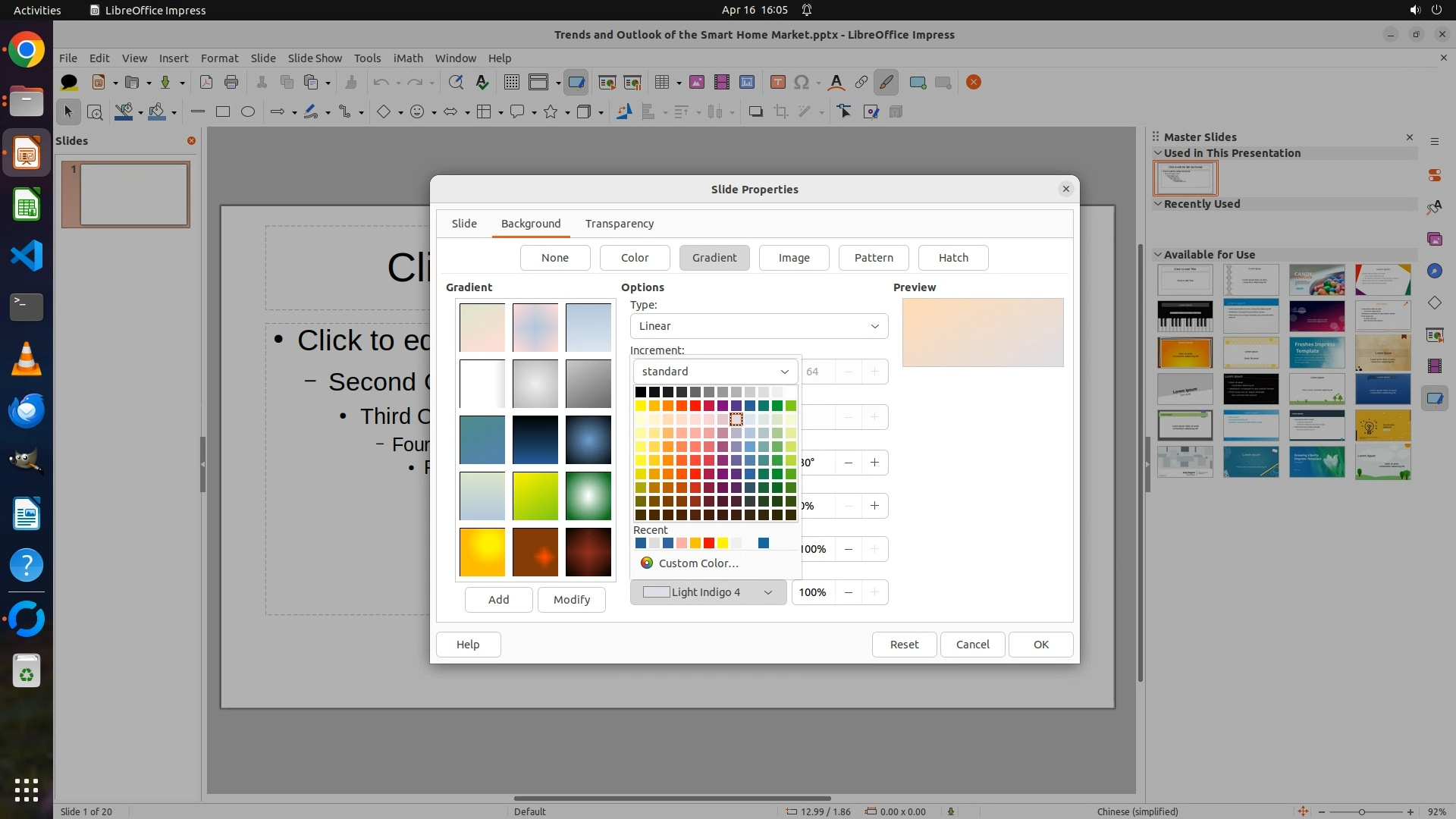The width and height of the screenshot is (1456, 819).
Task: Click the Print toolbar icon
Action: pos(231,83)
